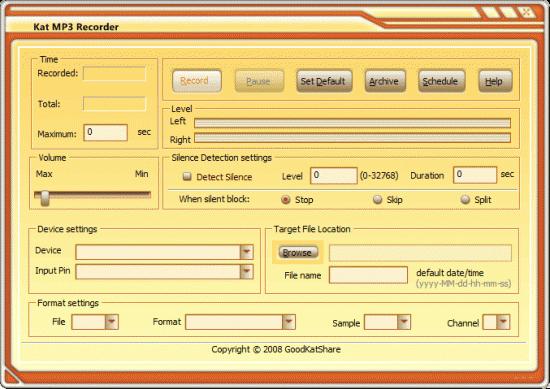
Task: Close the Kat MP3 Recorder window
Action: [x=526, y=12]
